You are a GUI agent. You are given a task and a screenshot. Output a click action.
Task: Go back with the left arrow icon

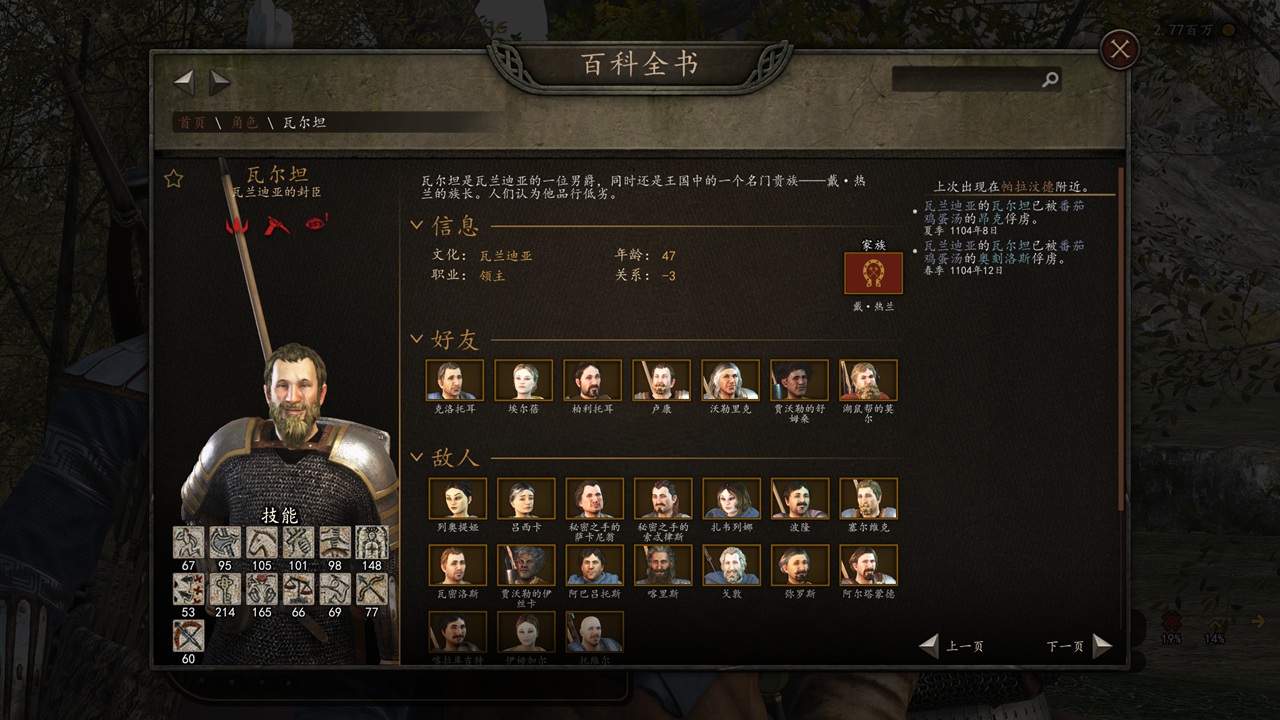click(184, 82)
